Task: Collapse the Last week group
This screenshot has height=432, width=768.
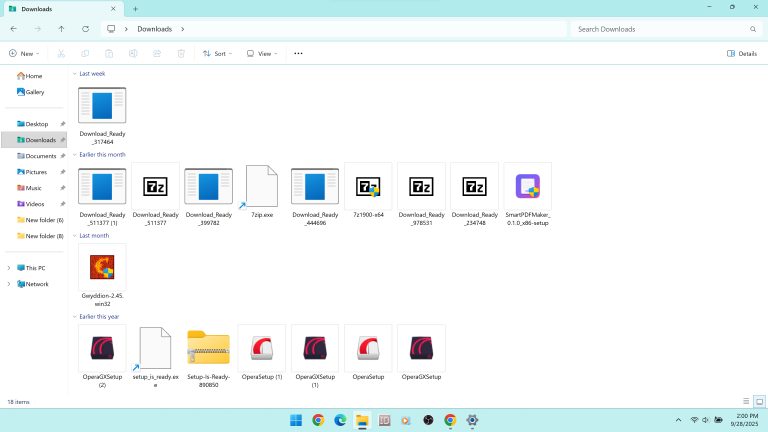Action: coord(75,74)
